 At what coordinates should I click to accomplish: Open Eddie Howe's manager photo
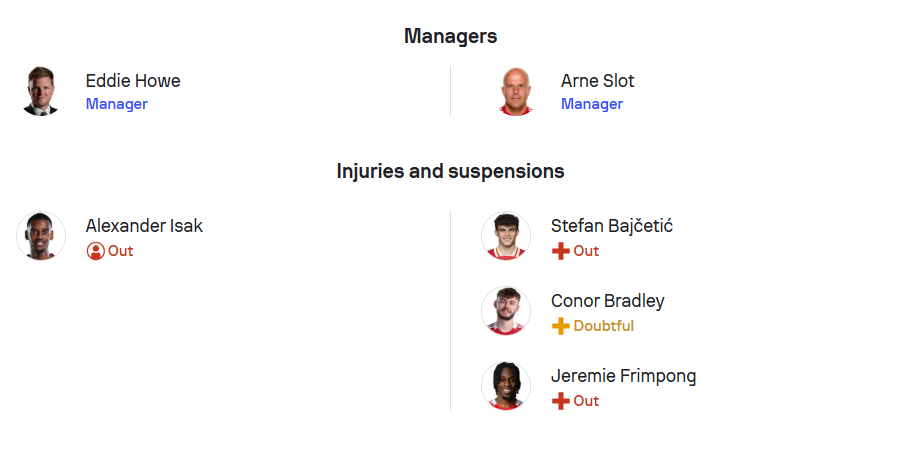click(x=41, y=91)
